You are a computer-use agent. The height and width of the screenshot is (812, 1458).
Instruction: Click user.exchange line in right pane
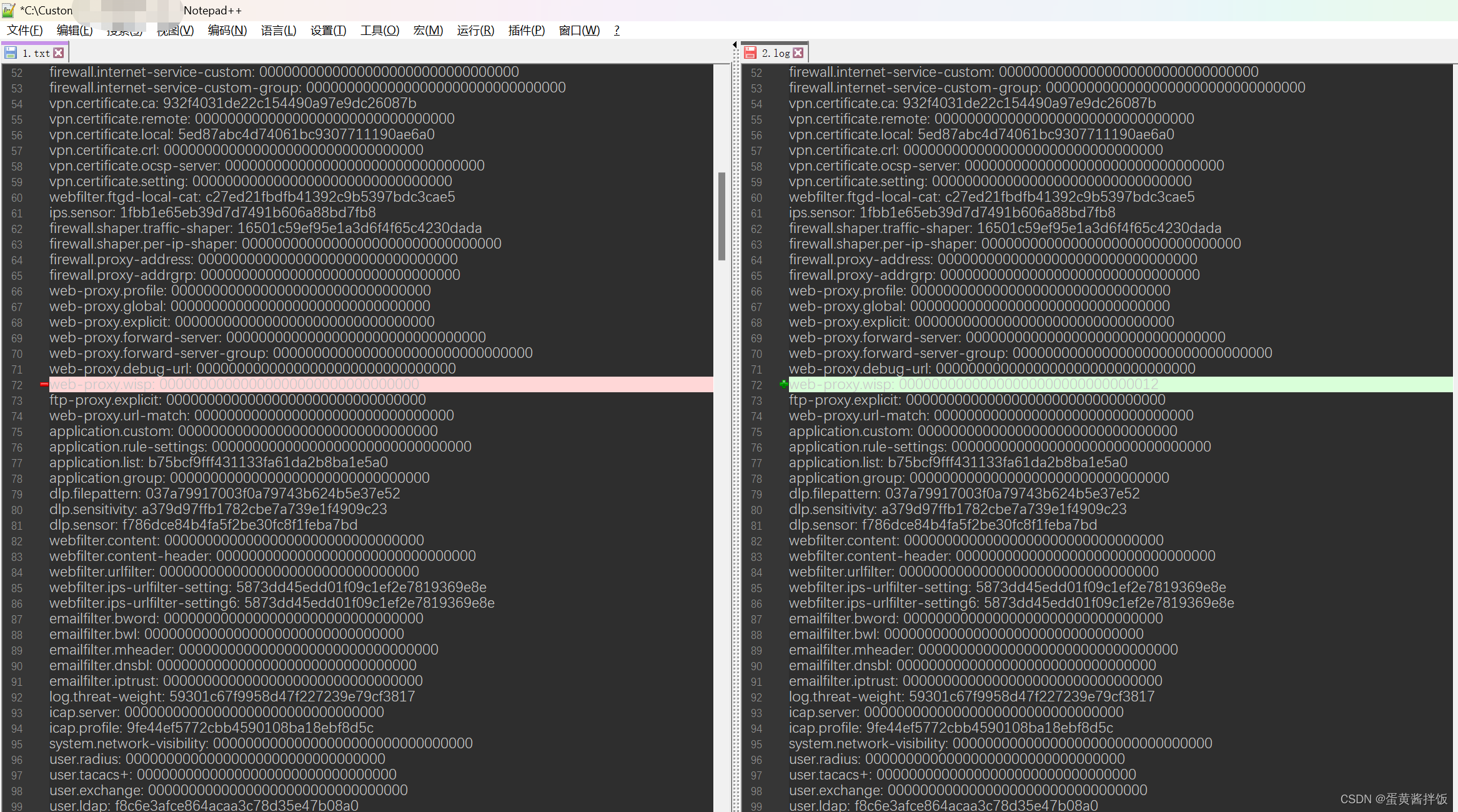(x=968, y=790)
